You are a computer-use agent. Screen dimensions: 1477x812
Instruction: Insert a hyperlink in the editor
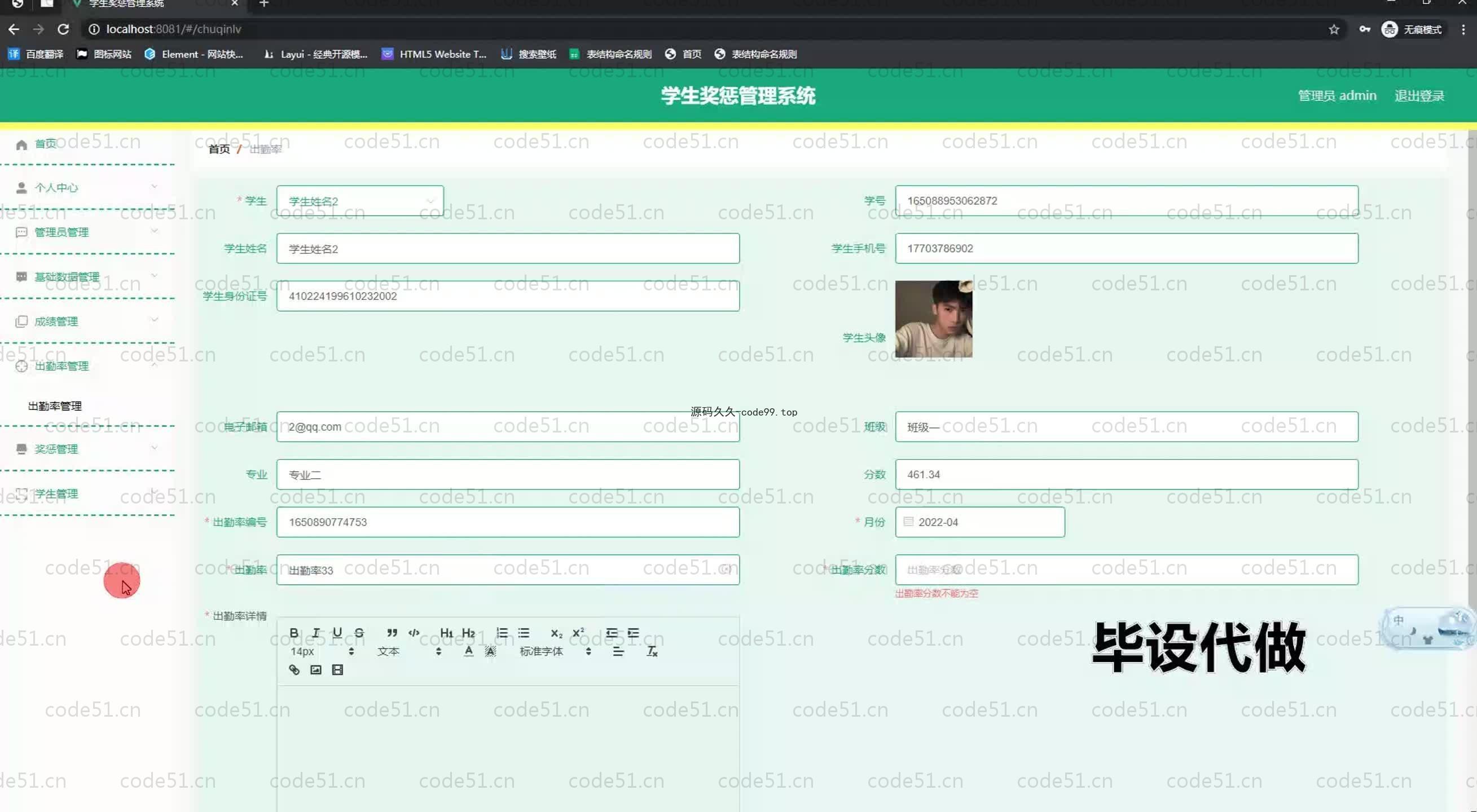(293, 669)
